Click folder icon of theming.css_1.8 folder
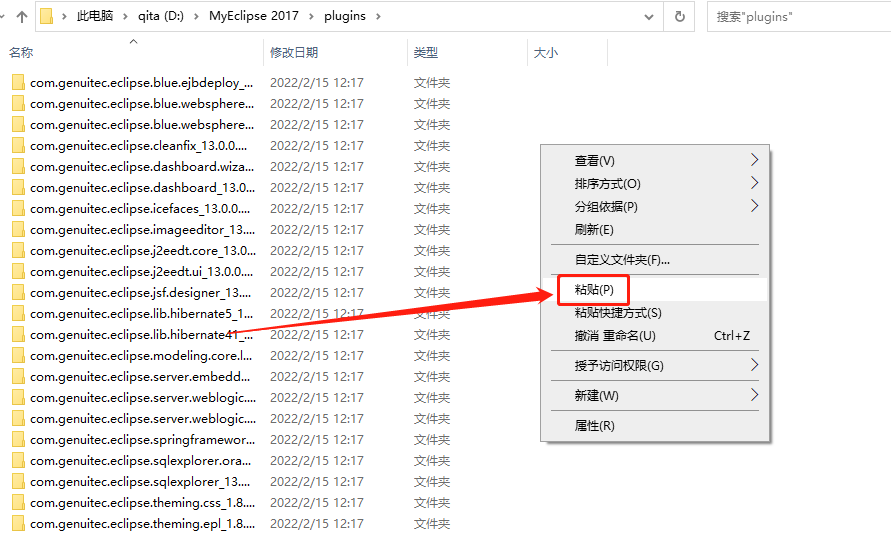Screen dimensions: 891x536 pos(18,502)
